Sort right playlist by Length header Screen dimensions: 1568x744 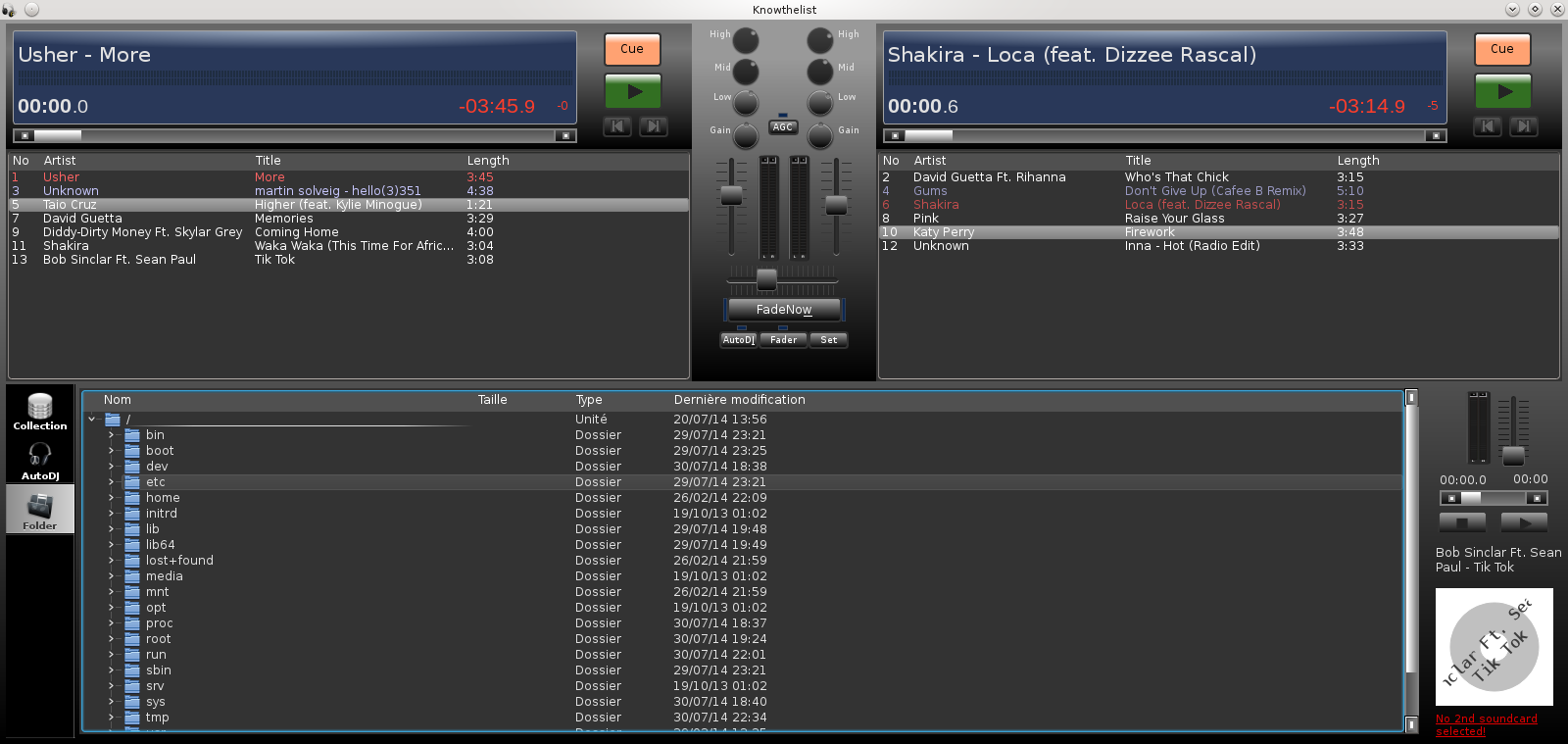tap(1358, 161)
